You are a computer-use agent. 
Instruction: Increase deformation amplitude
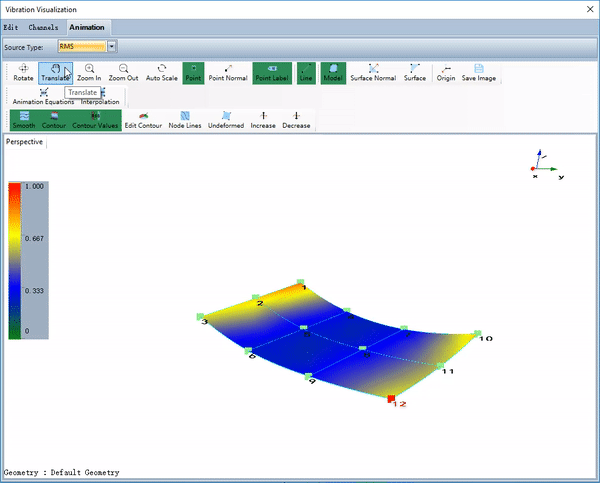263,120
